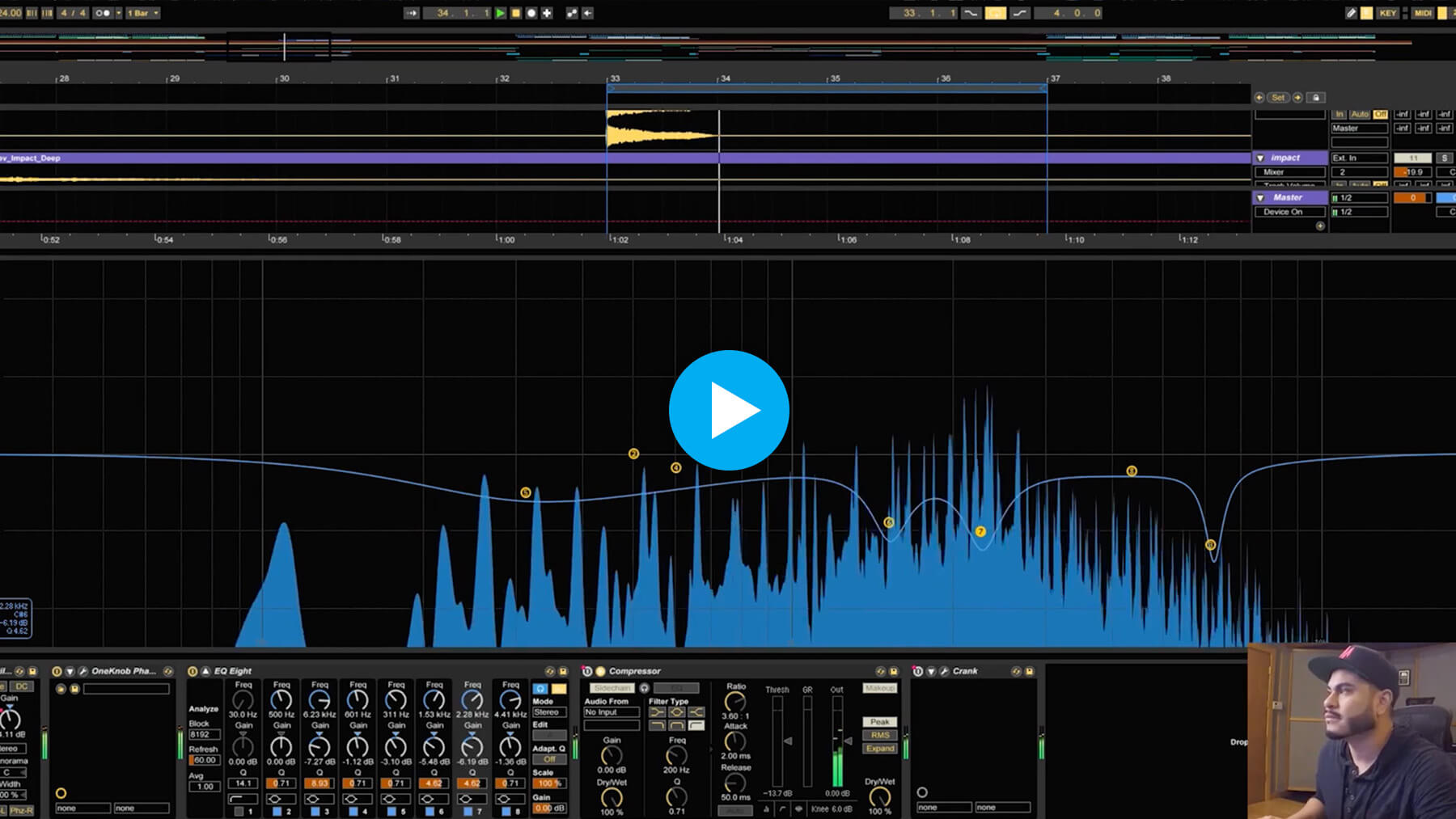Enable draw mode pencil icon
The height and width of the screenshot is (819, 1456).
click(1351, 13)
